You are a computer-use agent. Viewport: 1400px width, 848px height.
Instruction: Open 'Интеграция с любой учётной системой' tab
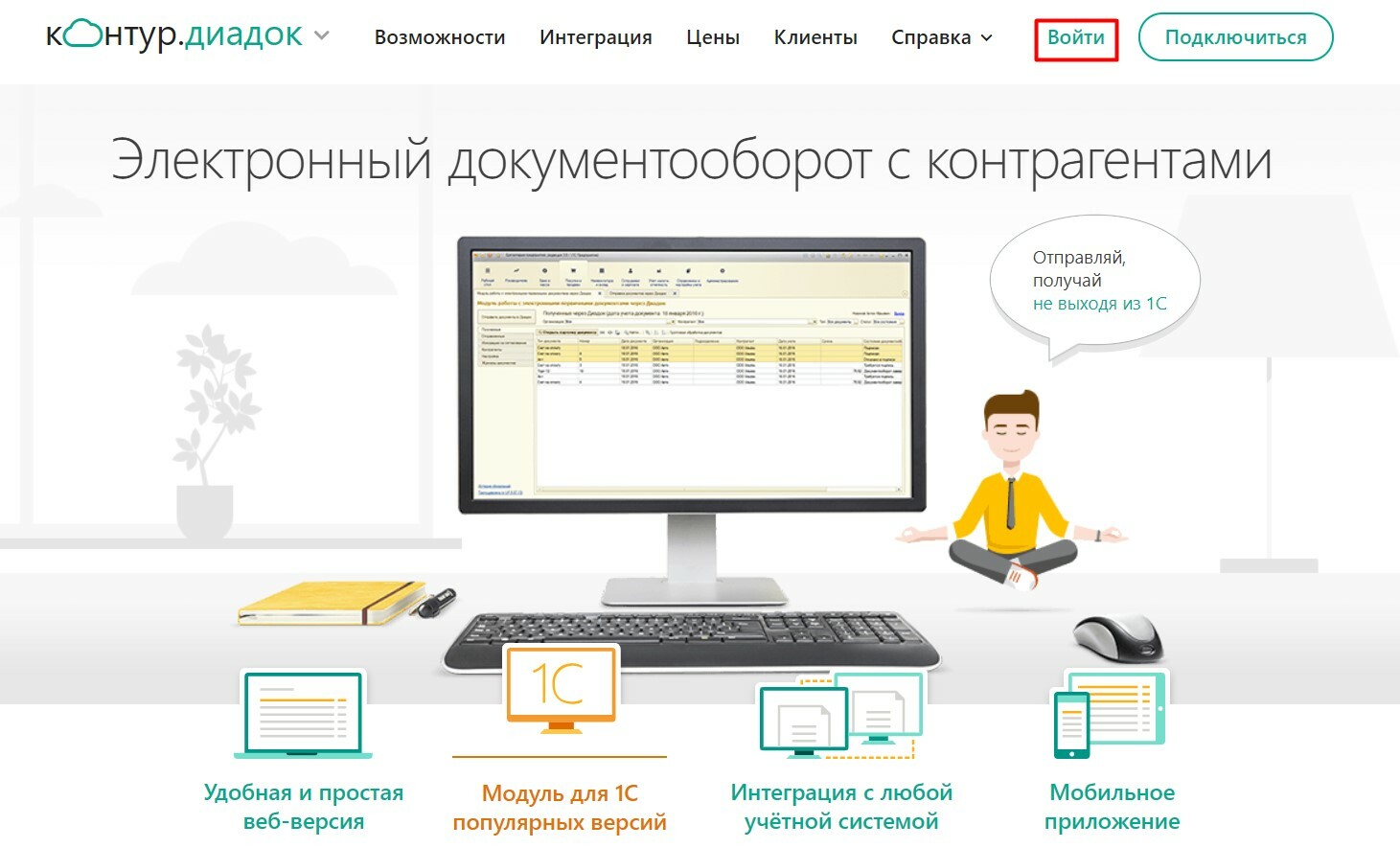(841, 807)
